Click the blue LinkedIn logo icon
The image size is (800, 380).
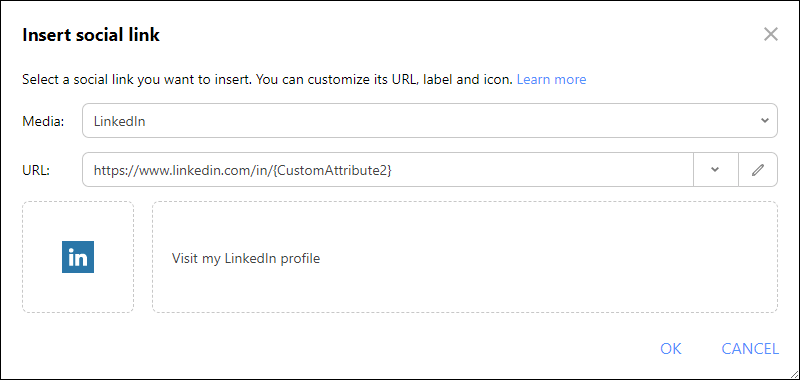(78, 257)
